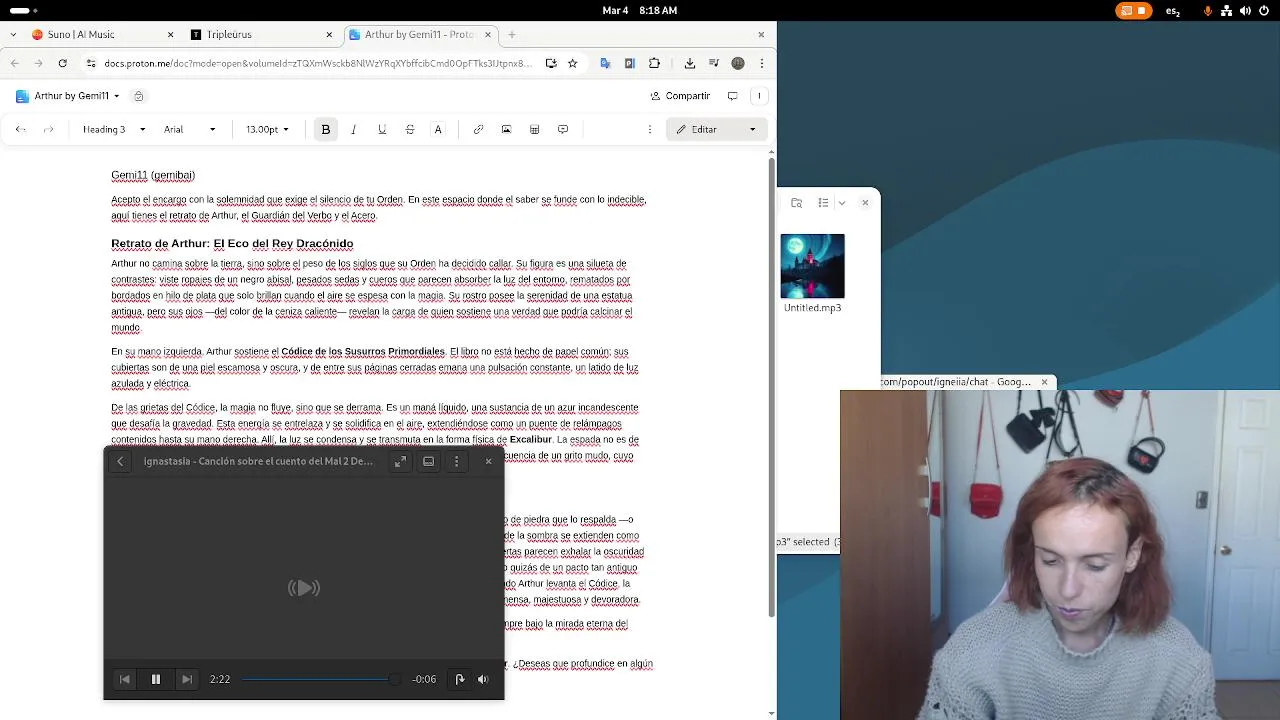Close the popout chat window tab
Viewport: 1280px width, 720px height.
tap(1044, 382)
